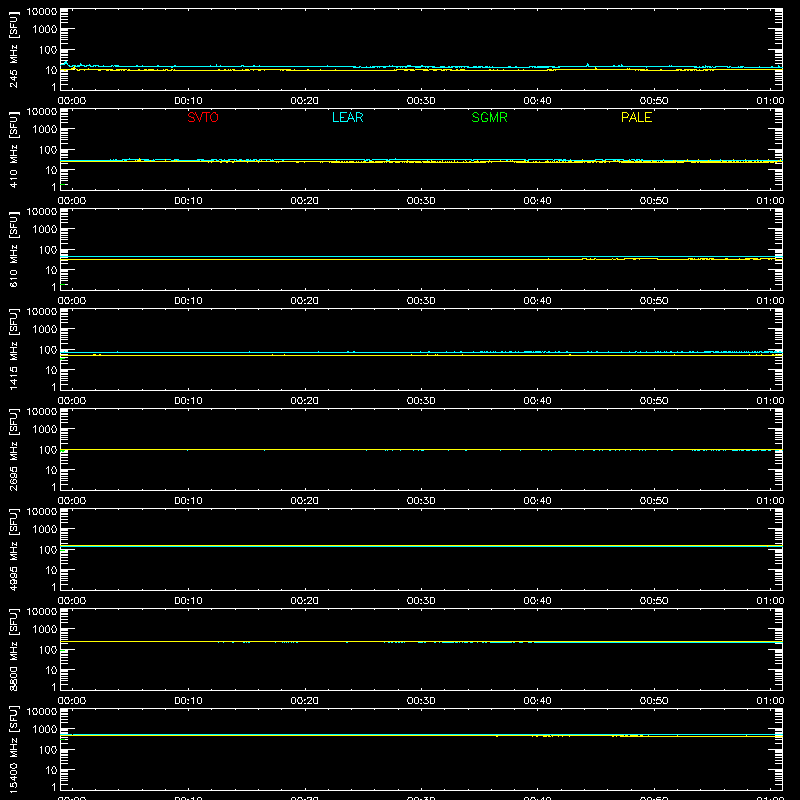Click 00:30 time label under 8800 MHz plot
This screenshot has height=800, width=800.
tap(421, 701)
